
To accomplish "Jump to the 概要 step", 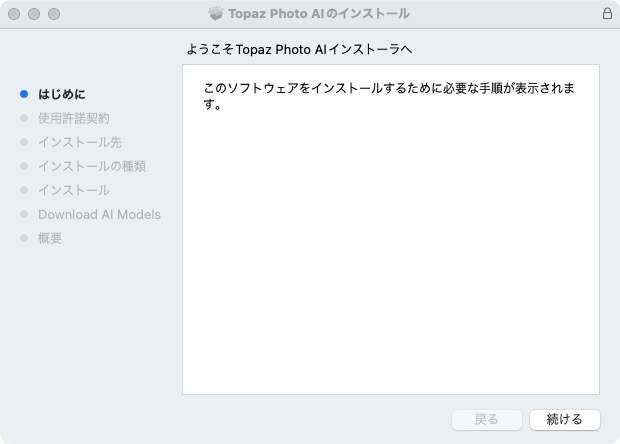I will tap(50, 238).
